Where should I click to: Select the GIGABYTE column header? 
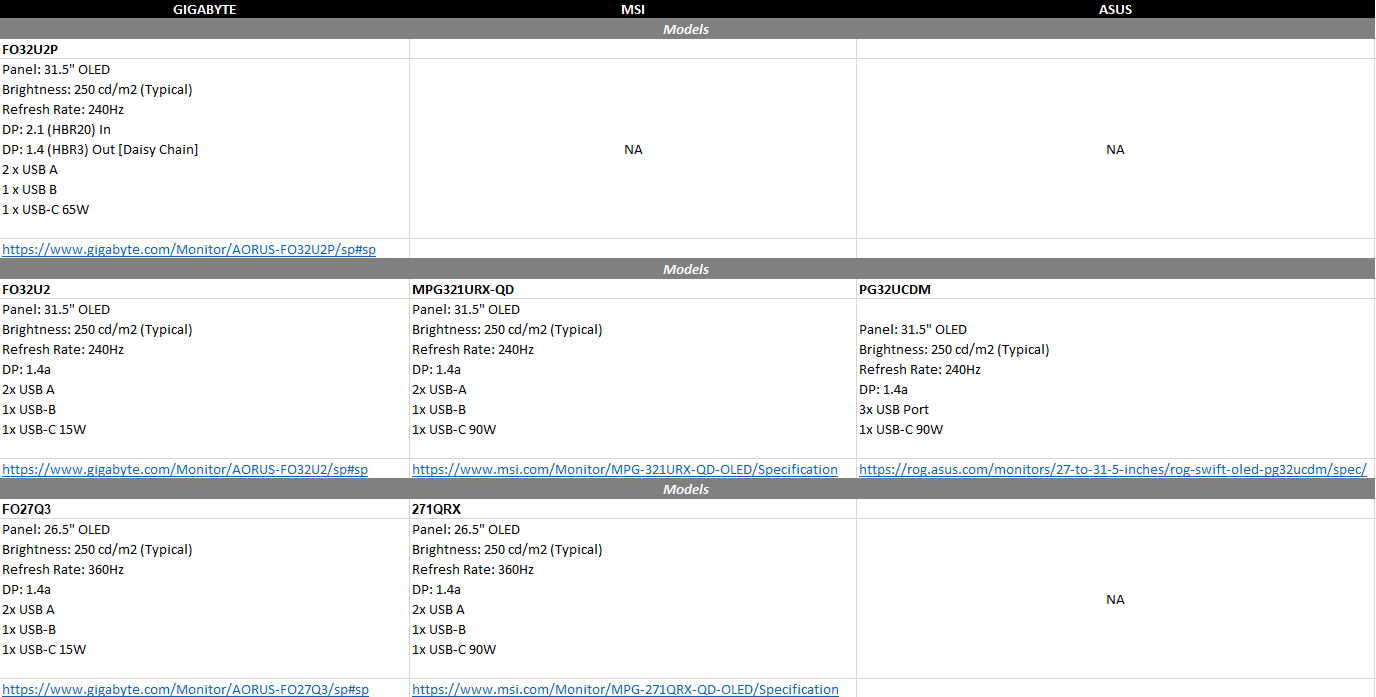204,9
